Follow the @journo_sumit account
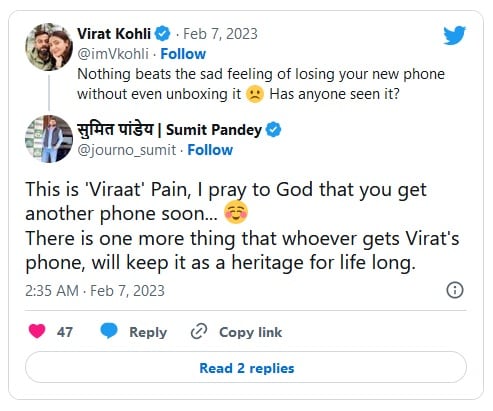493x411 pixels. coord(210,150)
